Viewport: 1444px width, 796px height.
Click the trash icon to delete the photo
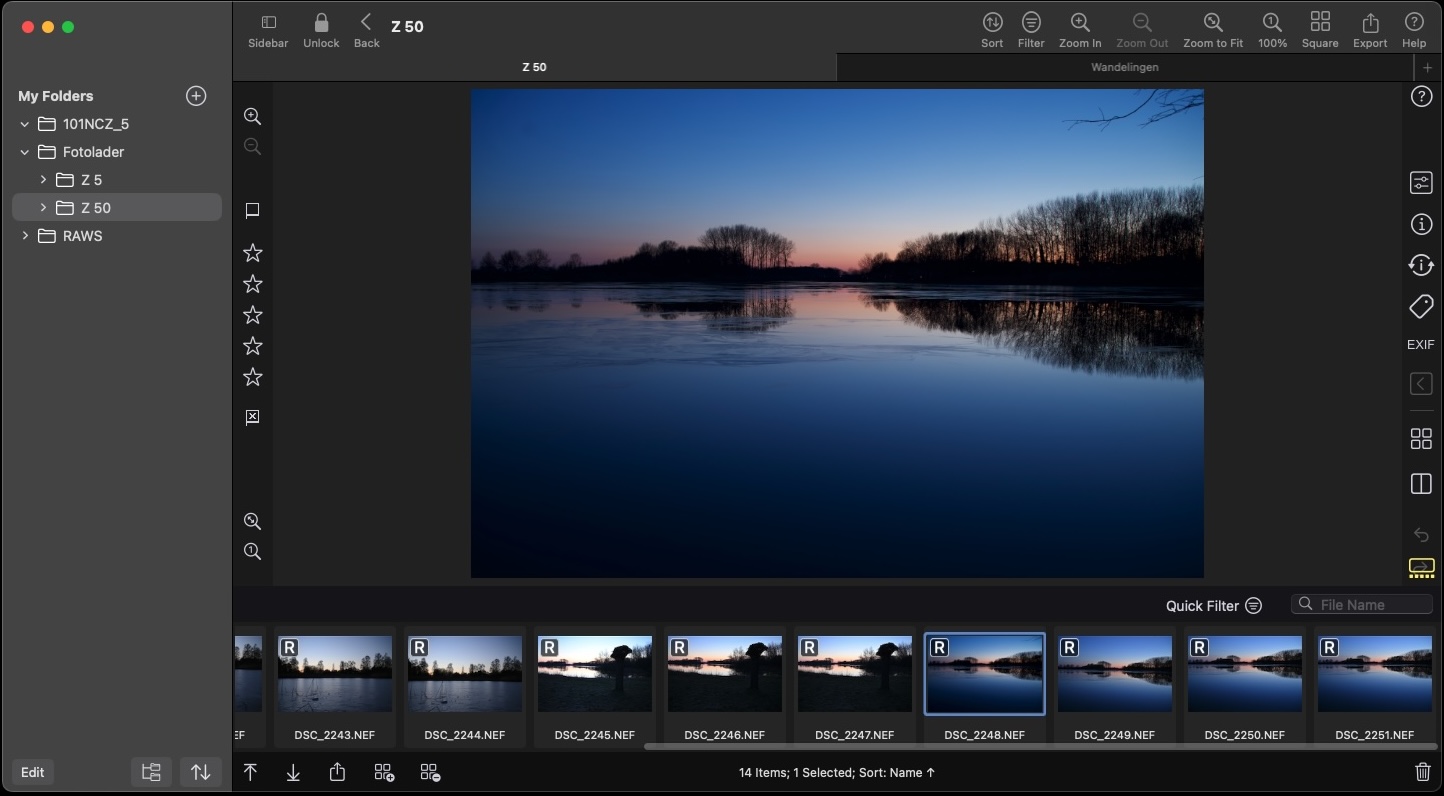1422,772
